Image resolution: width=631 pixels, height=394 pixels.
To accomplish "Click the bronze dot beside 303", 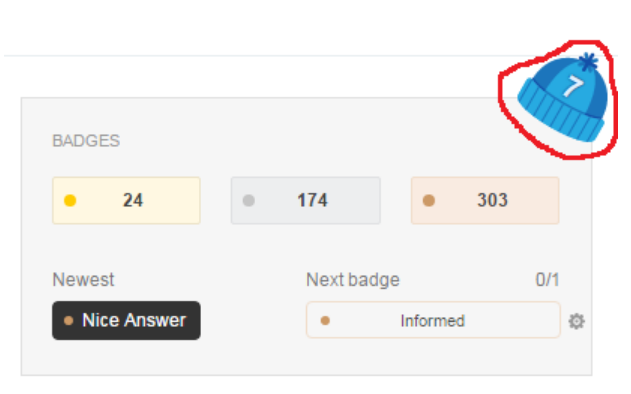I will [429, 200].
